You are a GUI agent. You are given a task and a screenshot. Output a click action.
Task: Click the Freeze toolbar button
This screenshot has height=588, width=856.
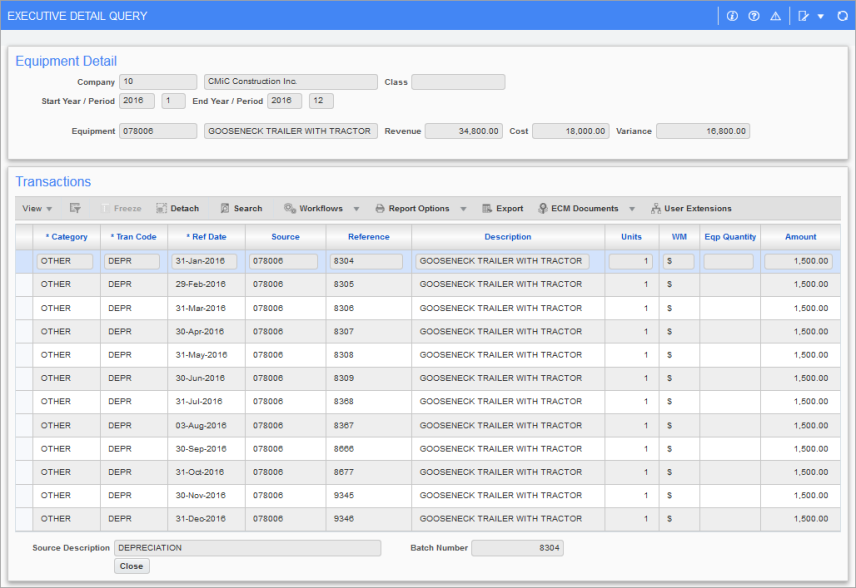tap(121, 209)
